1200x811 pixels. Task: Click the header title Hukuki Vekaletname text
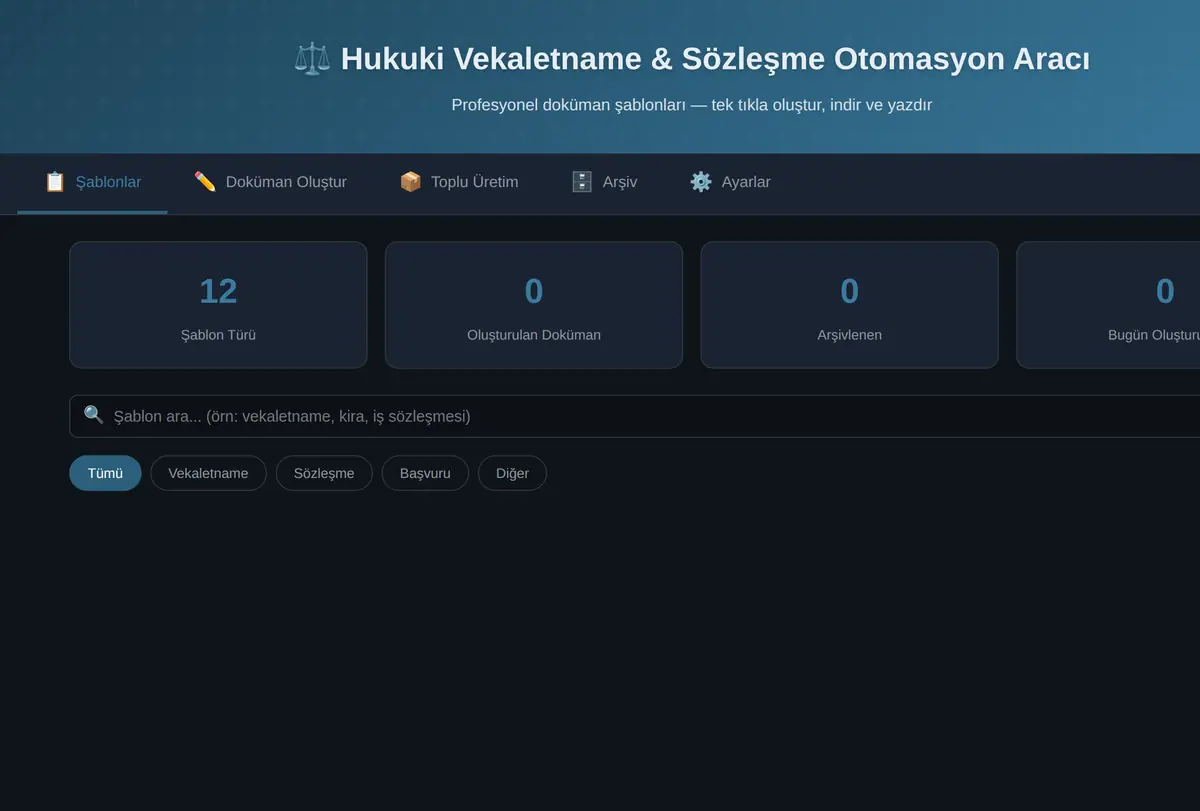point(492,59)
